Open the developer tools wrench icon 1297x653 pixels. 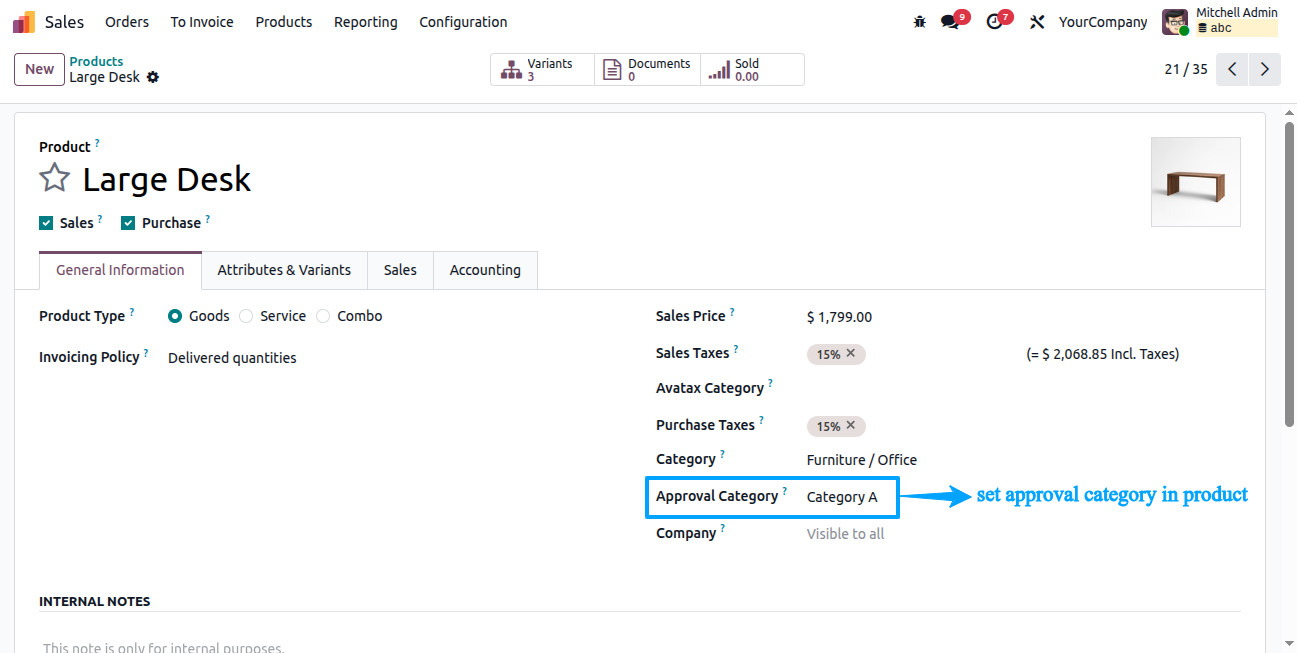pyautogui.click(x=1037, y=22)
